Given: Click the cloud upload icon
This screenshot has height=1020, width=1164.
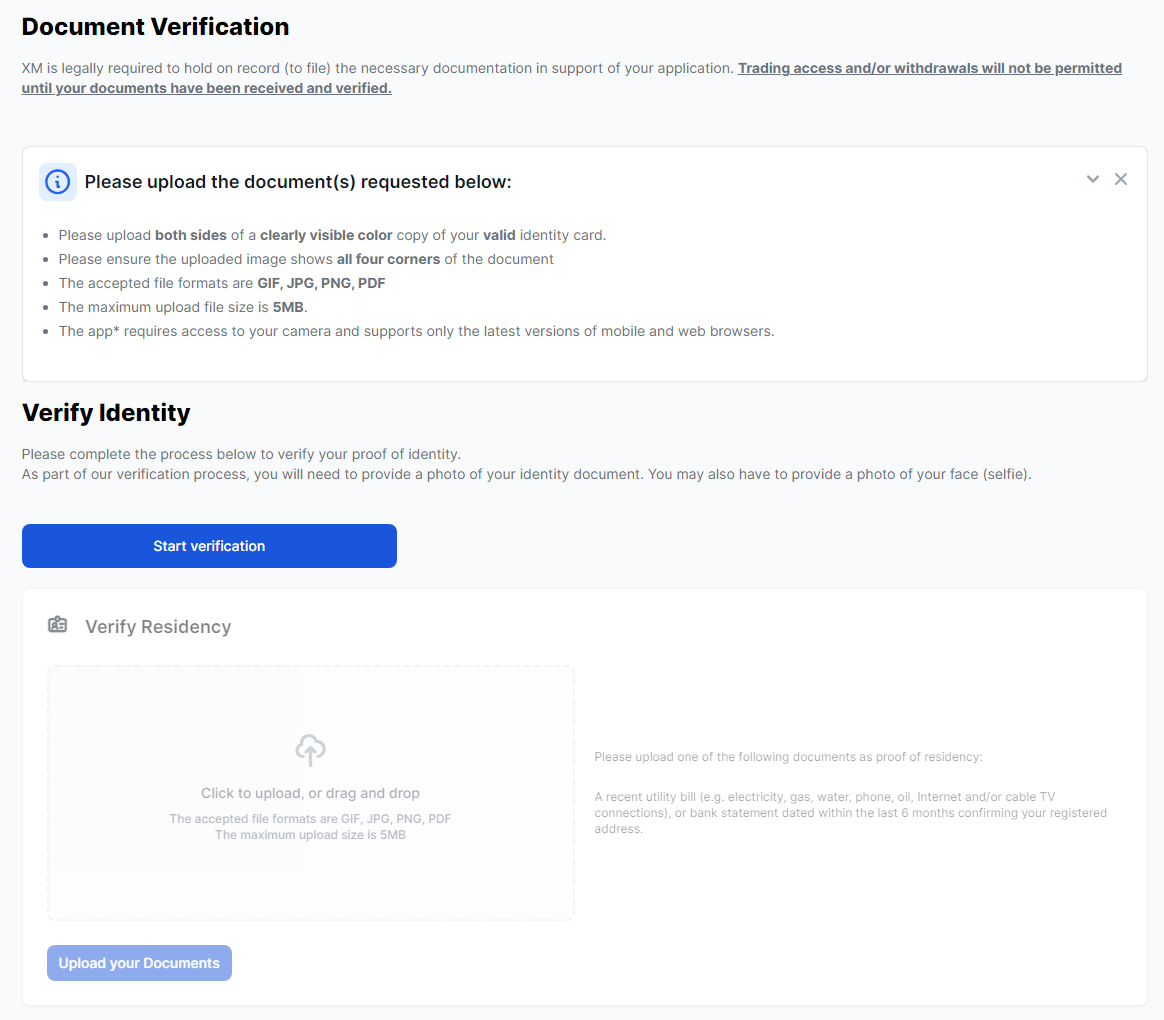Looking at the screenshot, I should click(310, 749).
